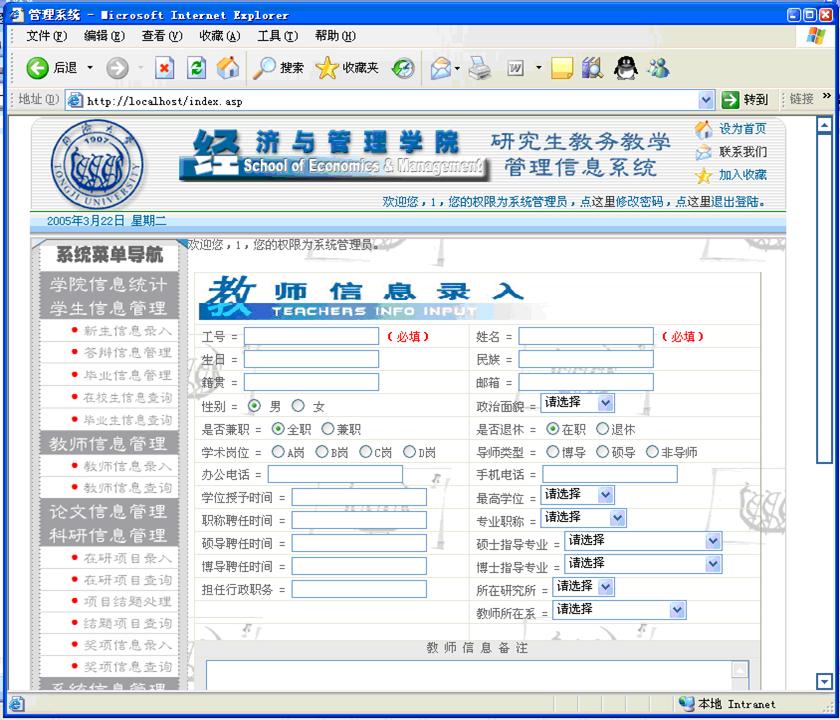
Task: Open the 帮助(H) menu
Action: pos(335,36)
